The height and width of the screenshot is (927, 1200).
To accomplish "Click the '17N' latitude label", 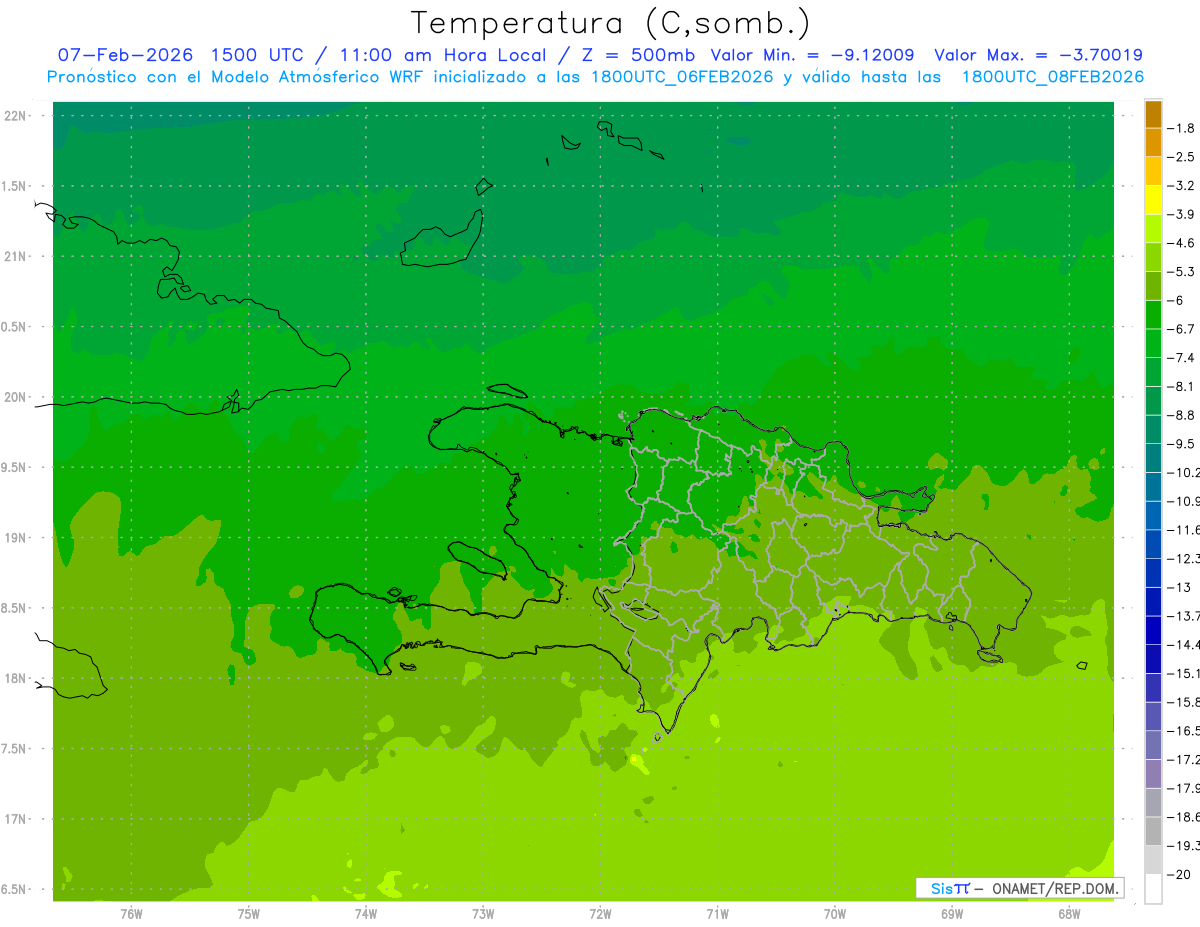I will [16, 819].
